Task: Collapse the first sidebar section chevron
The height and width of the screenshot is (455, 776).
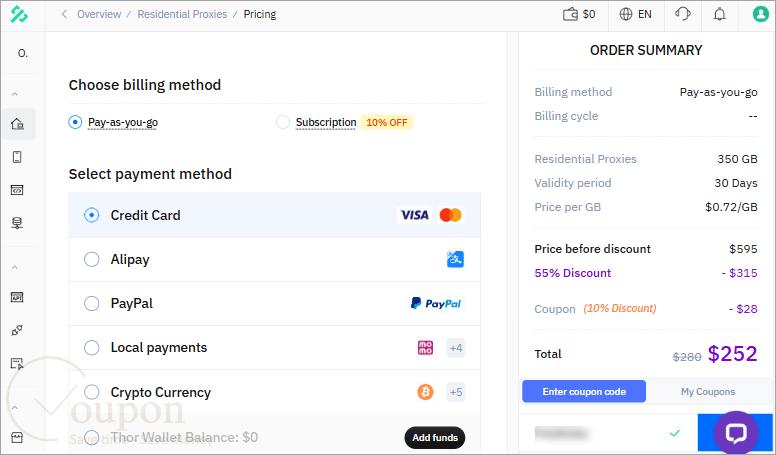Action: pos(15,94)
